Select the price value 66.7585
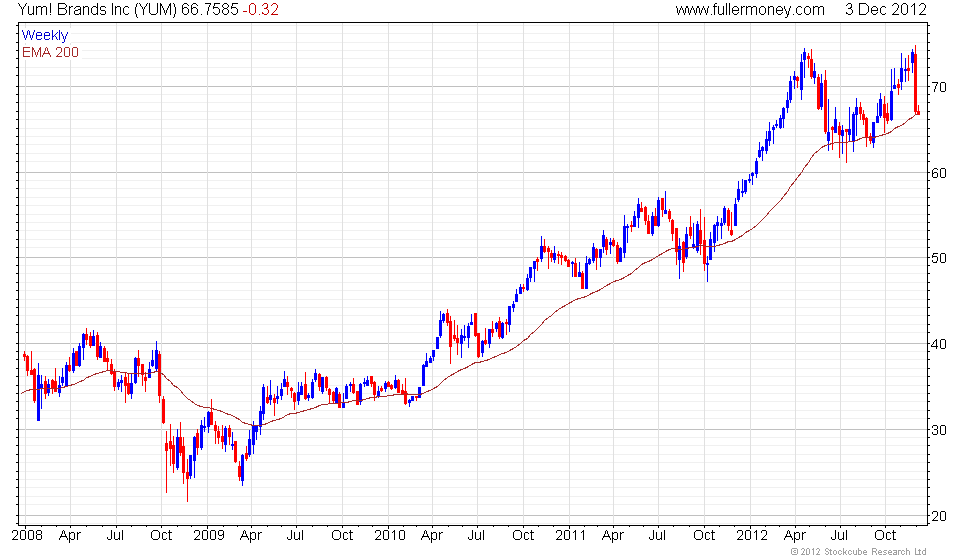This screenshot has width=980, height=560. (210, 9)
